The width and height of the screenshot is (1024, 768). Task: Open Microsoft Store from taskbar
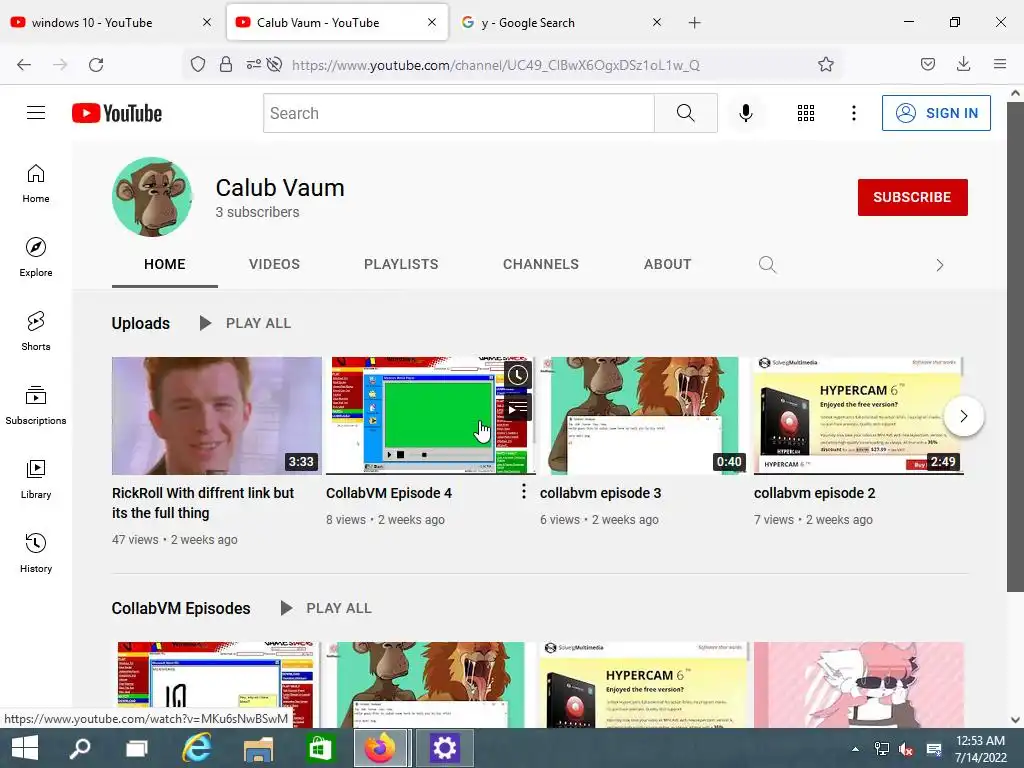[320, 748]
